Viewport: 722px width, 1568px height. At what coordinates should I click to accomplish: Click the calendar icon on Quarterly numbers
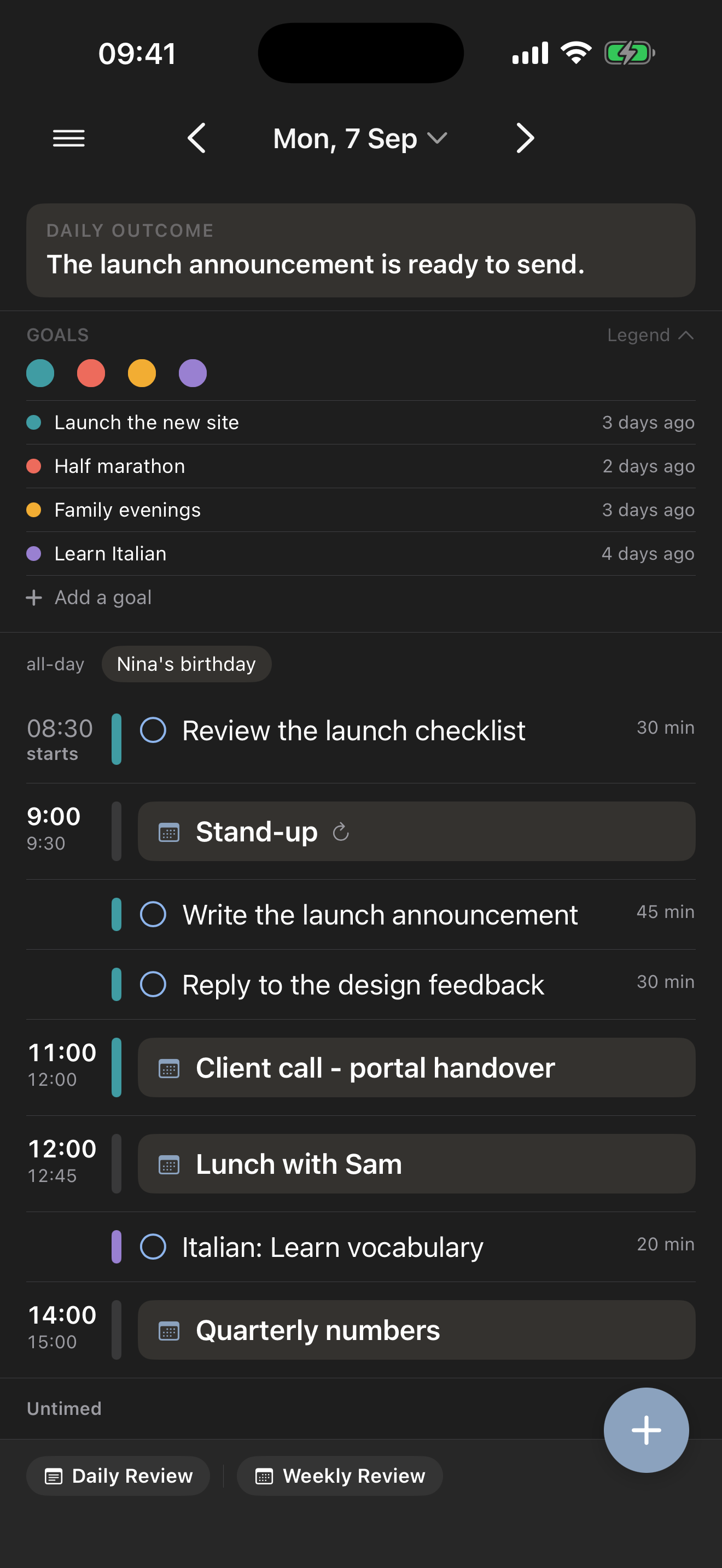point(168,1331)
